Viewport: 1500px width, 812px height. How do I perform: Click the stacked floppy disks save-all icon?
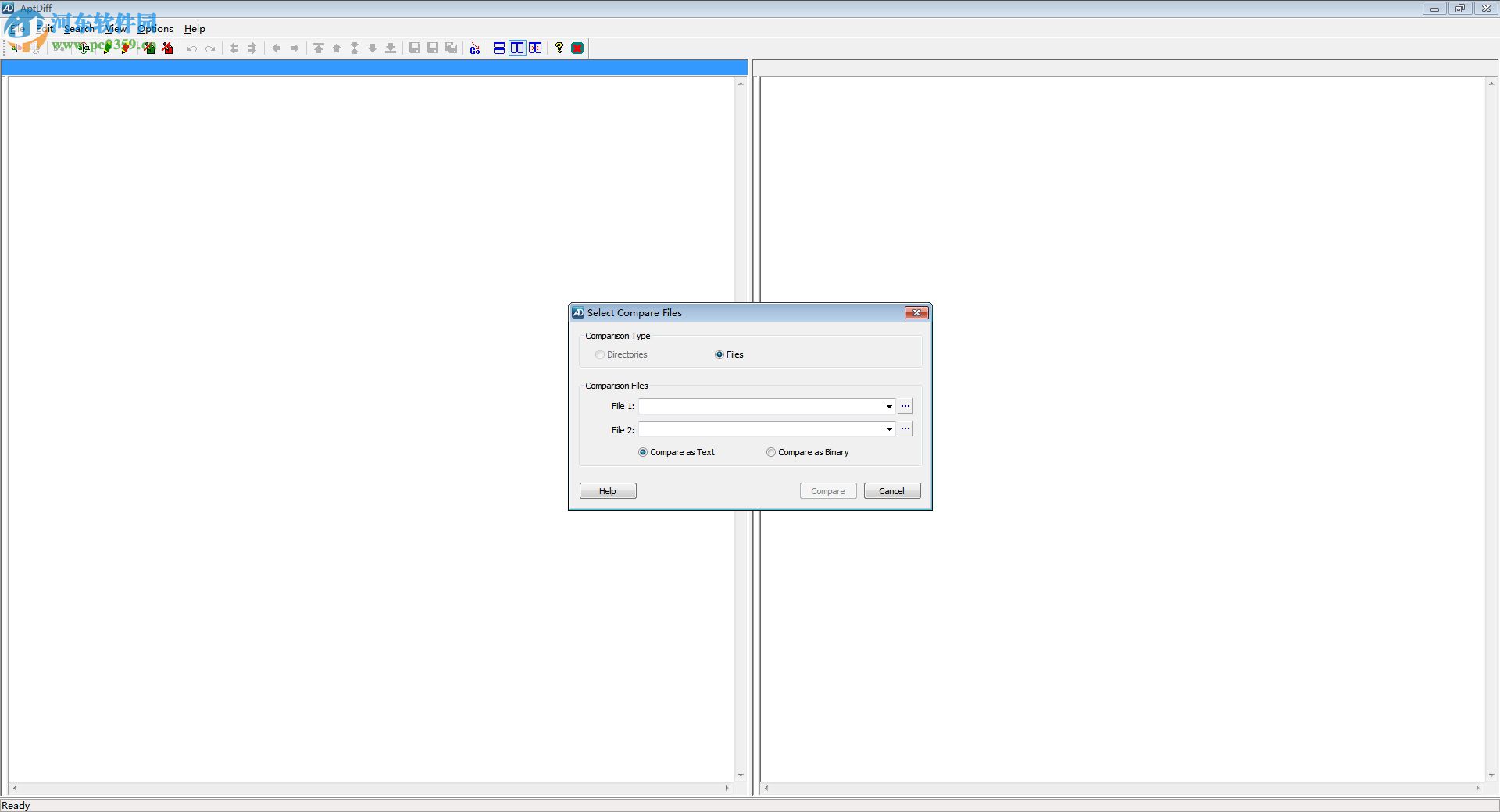(451, 48)
